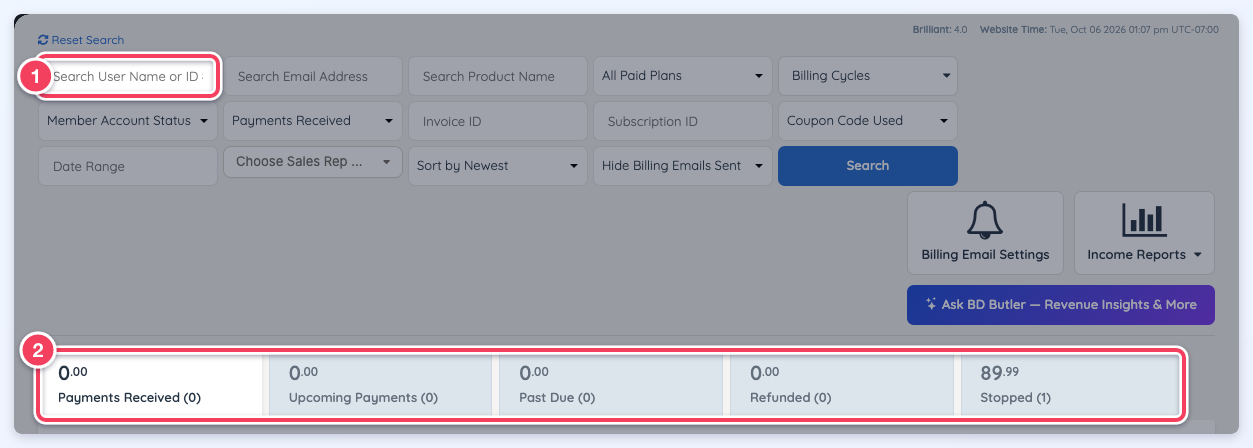This screenshot has width=1253, height=448.
Task: Click the Subscription ID field
Action: 683,121
